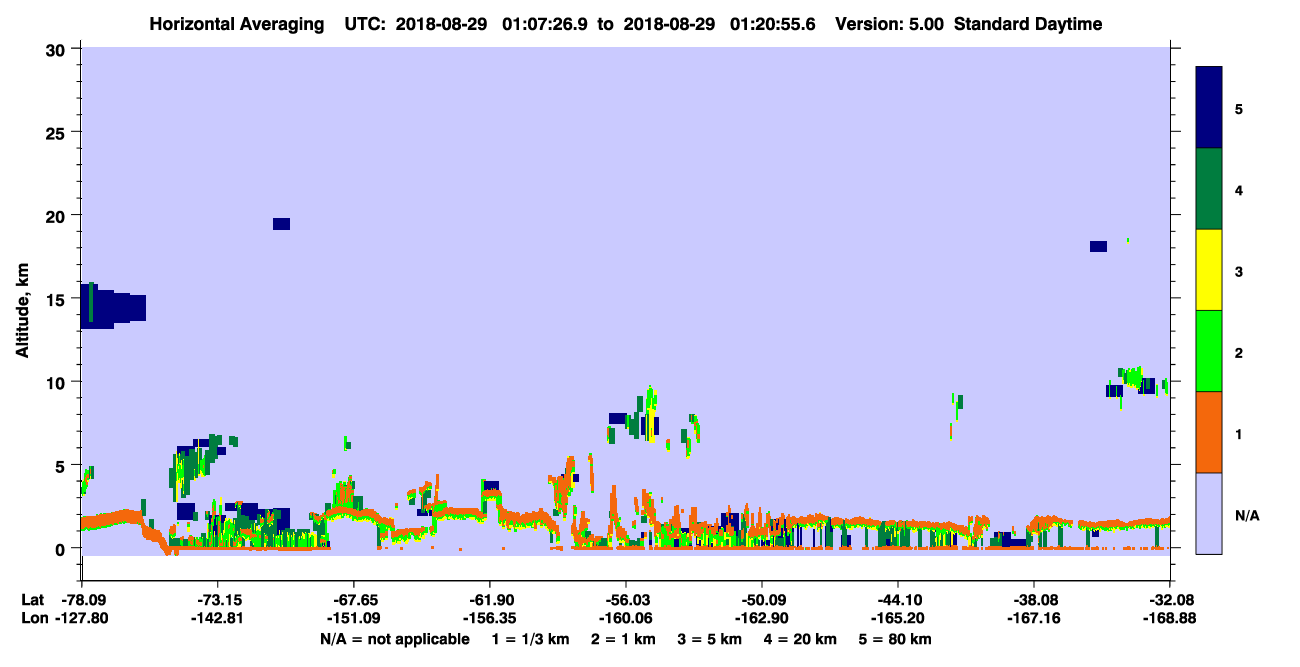Click longitude value -156.35
This screenshot has width=1300, height=667.
(489, 619)
